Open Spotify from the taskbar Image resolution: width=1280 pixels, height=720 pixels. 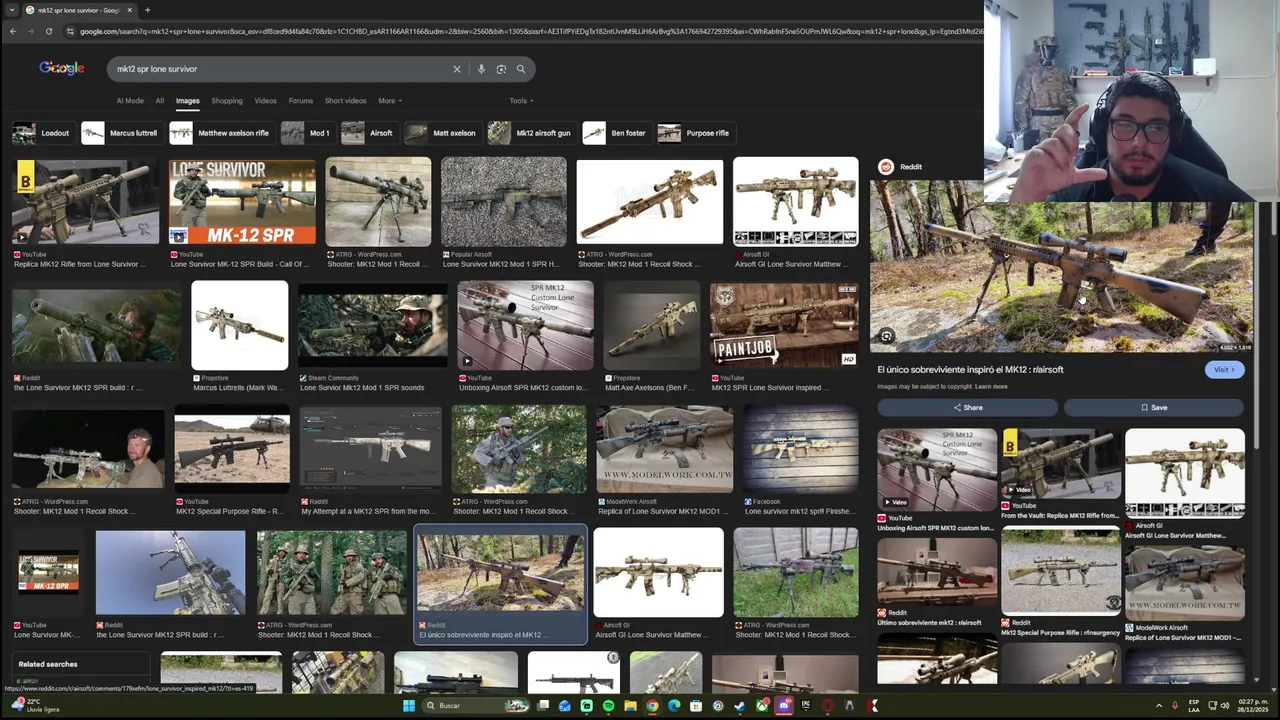(x=608, y=706)
